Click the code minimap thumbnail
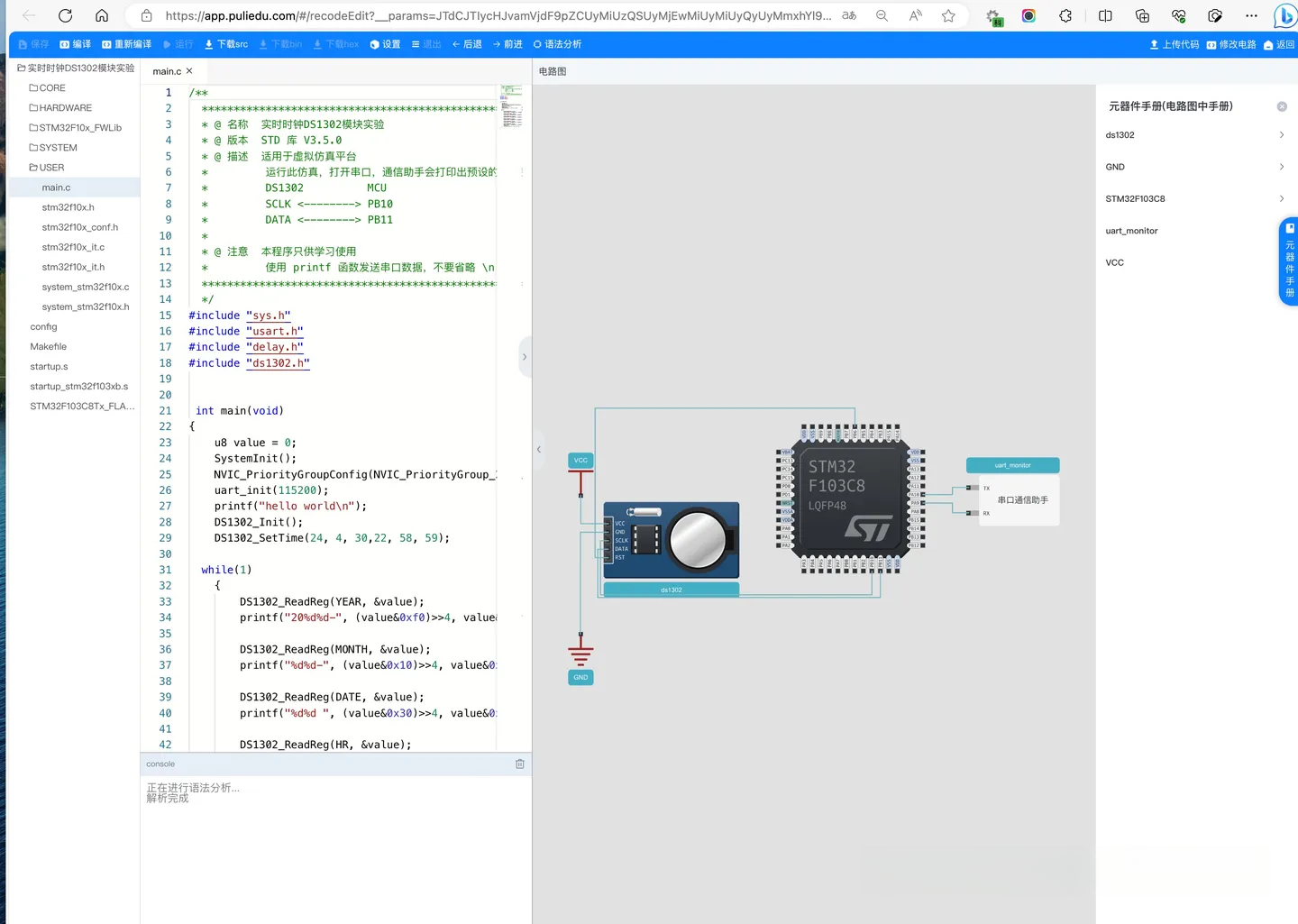Screen dimensions: 1298x924 (511, 106)
